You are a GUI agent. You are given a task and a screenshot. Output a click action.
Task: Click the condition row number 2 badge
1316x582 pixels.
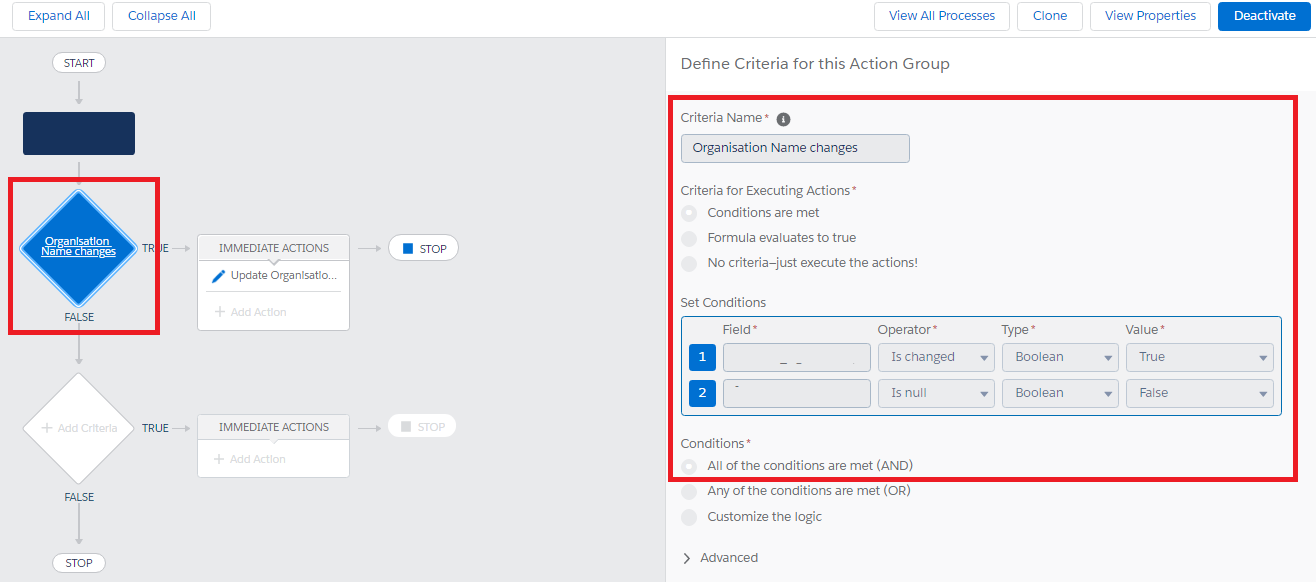[702, 393]
